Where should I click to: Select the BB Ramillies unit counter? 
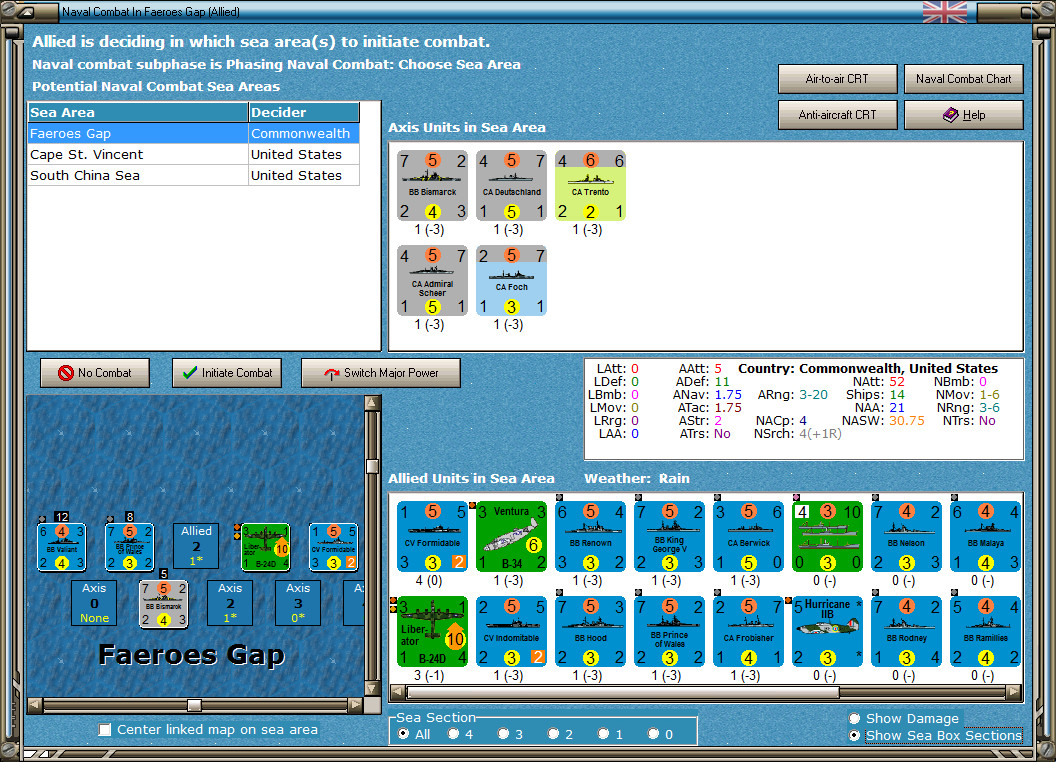pos(986,631)
